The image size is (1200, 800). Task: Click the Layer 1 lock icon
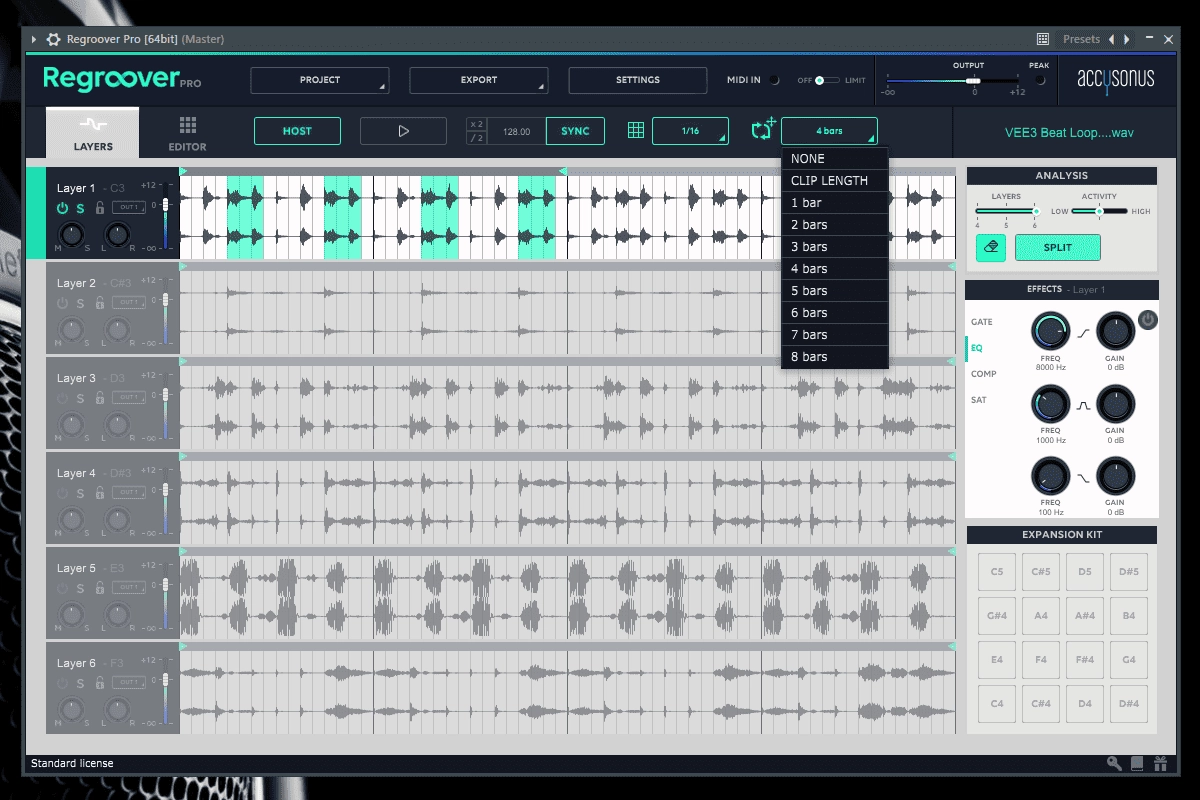coord(99,208)
